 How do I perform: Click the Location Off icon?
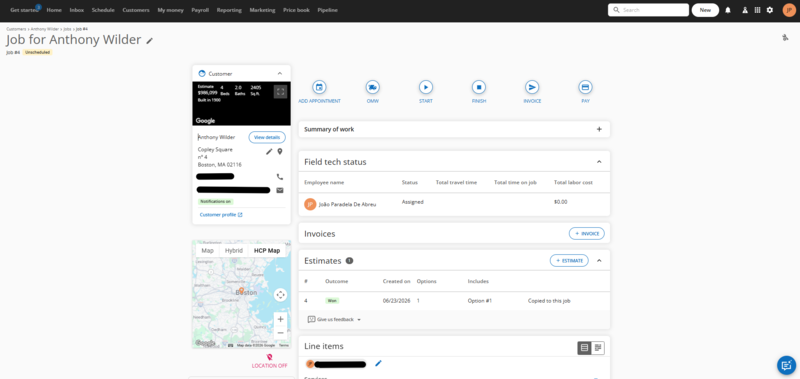point(269,357)
